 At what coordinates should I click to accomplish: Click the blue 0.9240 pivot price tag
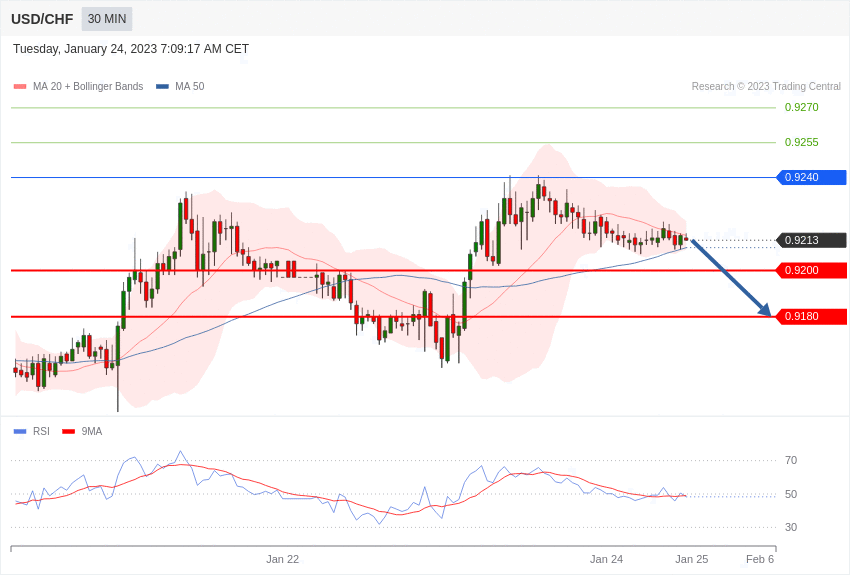tap(812, 177)
